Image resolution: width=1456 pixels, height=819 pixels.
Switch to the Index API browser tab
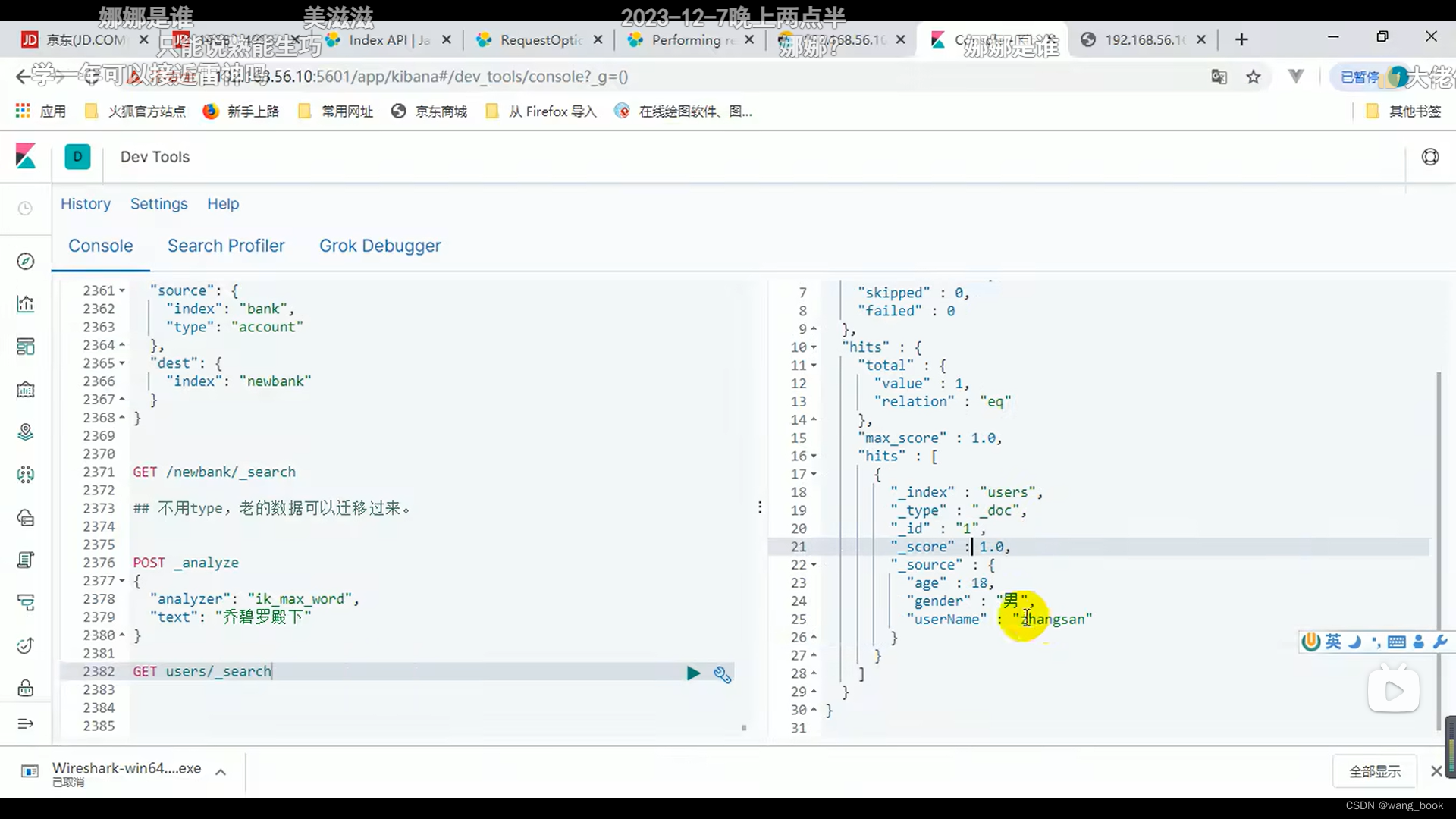coord(388,39)
